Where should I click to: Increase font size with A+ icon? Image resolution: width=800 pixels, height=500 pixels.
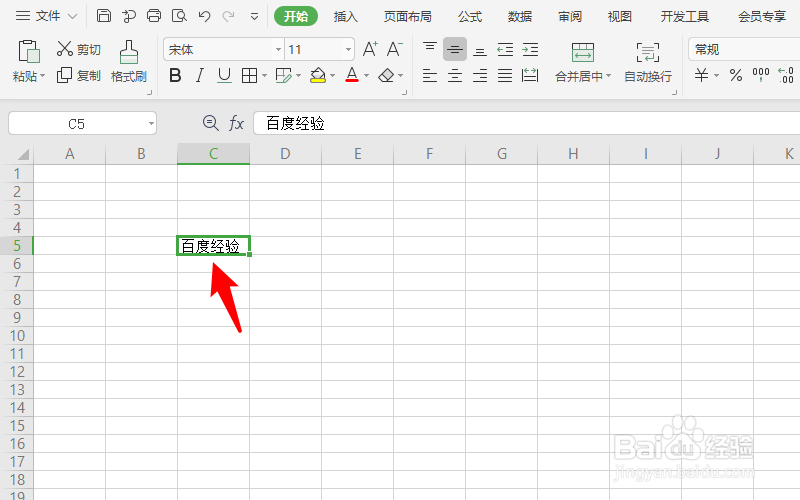(370, 49)
